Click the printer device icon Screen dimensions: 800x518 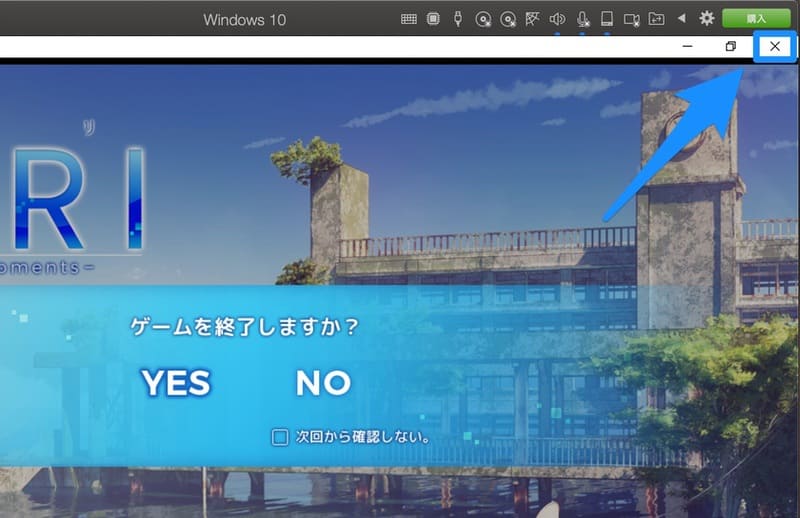pyautogui.click(x=606, y=19)
